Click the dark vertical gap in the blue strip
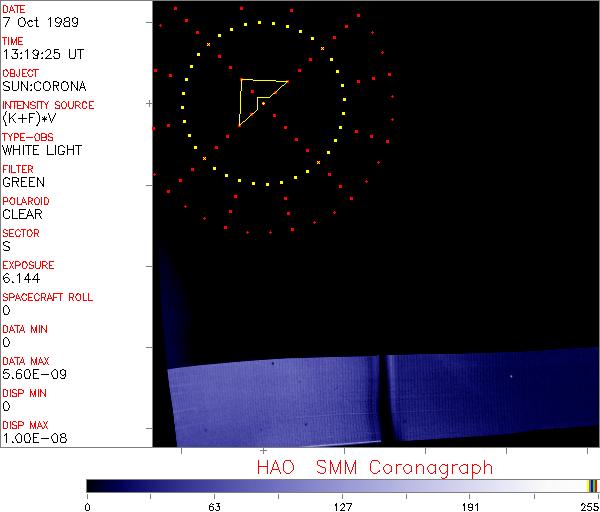The image size is (600, 512). tap(384, 398)
